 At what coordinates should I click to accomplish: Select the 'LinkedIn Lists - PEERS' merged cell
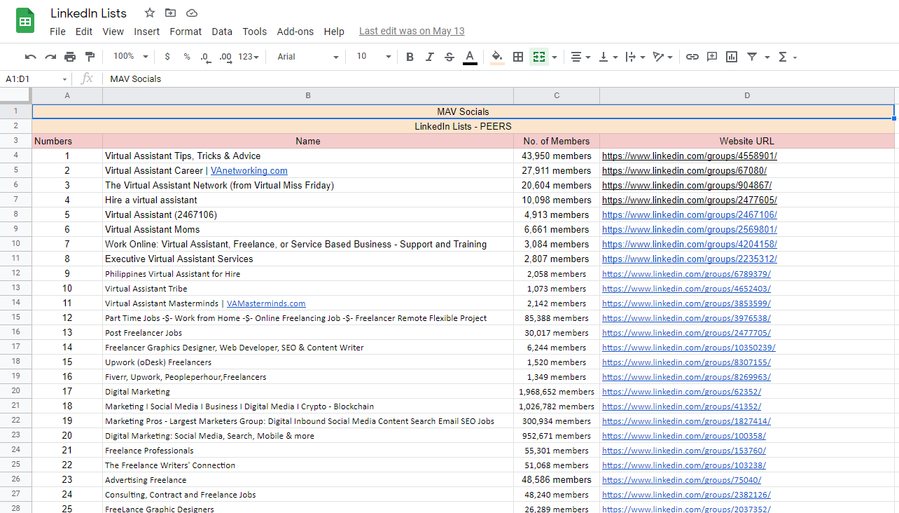tap(463, 127)
